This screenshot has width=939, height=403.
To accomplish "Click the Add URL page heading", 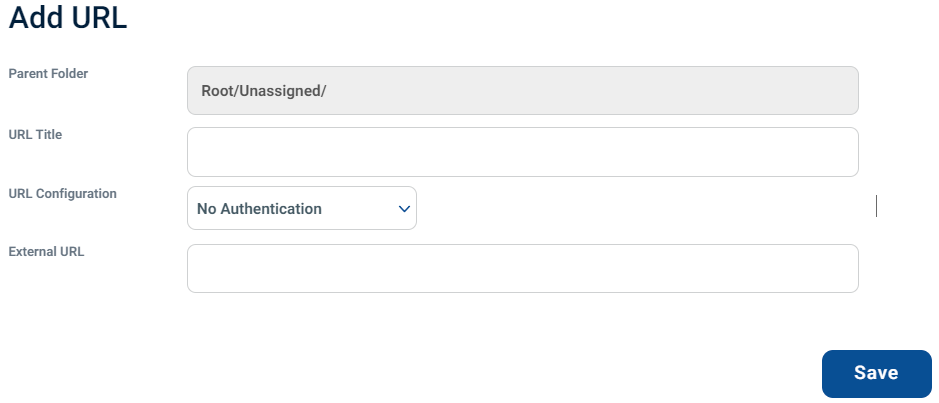I will 68,17.
